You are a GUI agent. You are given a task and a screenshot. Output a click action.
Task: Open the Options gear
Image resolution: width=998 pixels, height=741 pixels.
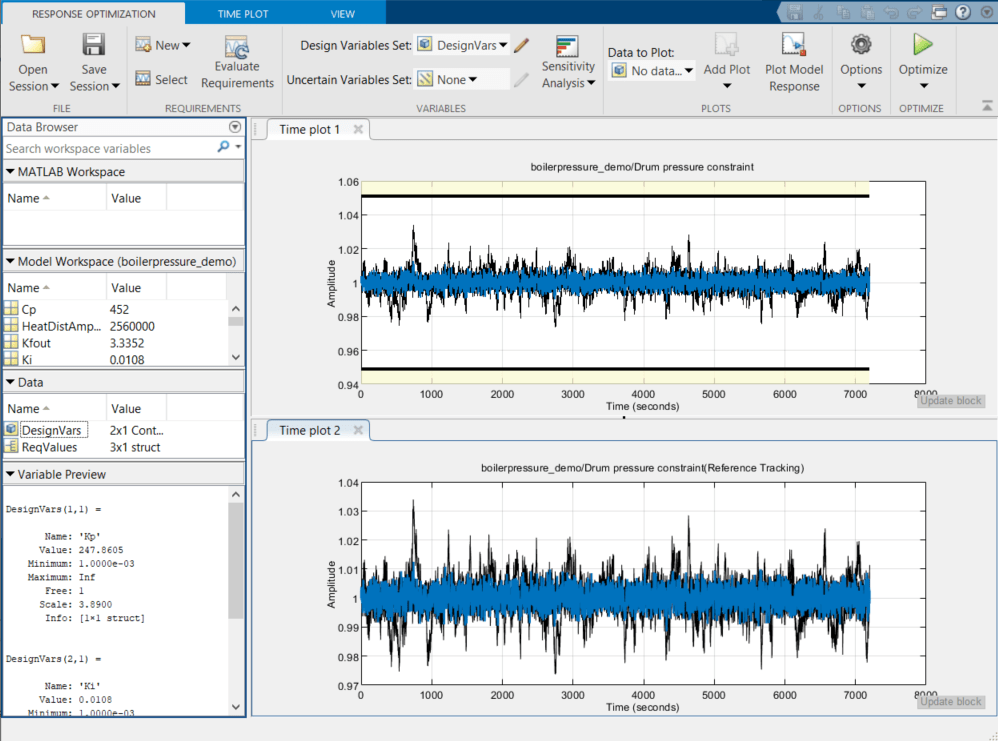coord(860,45)
